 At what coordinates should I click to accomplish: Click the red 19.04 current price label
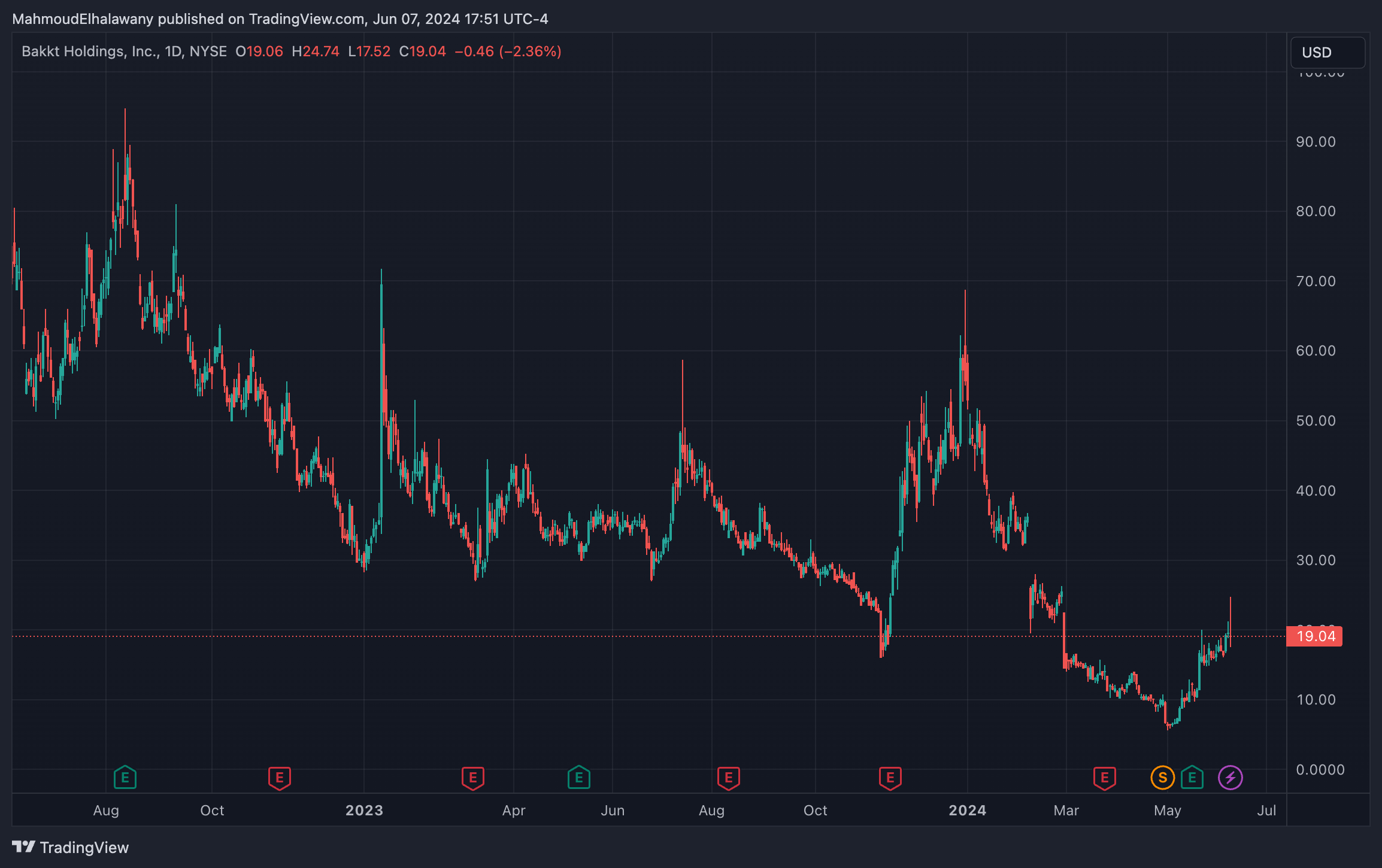click(1315, 636)
